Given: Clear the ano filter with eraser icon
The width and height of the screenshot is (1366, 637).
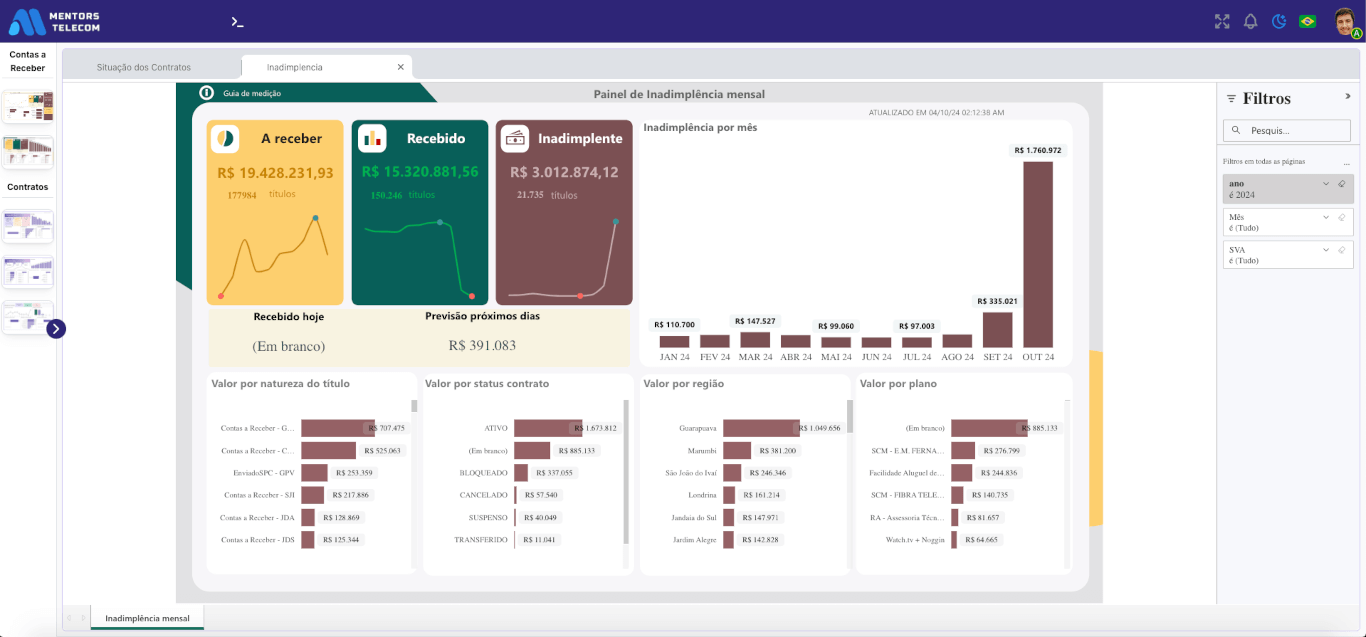Looking at the screenshot, I should pyautogui.click(x=1342, y=184).
